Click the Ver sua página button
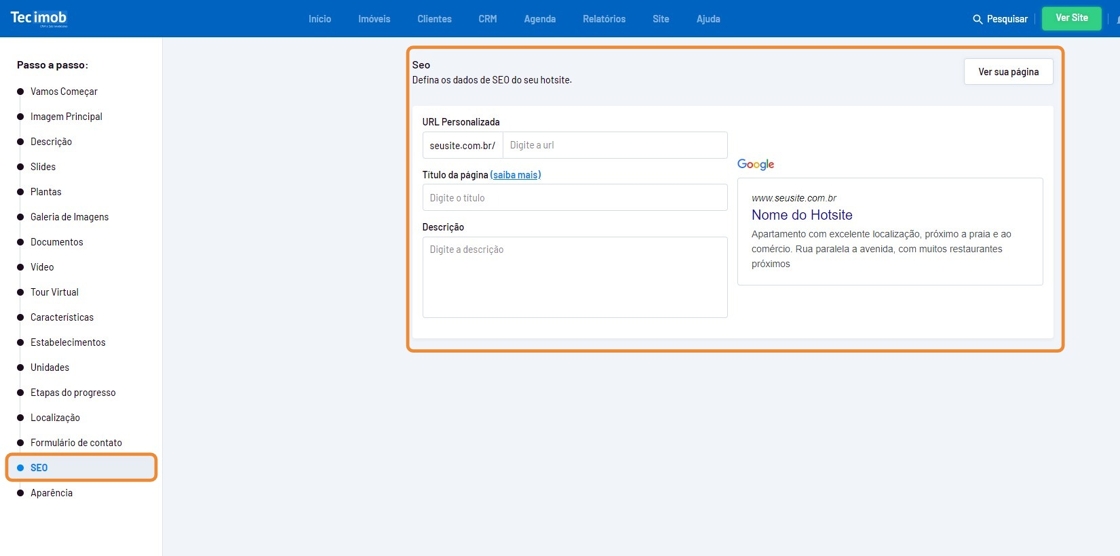 [1008, 72]
